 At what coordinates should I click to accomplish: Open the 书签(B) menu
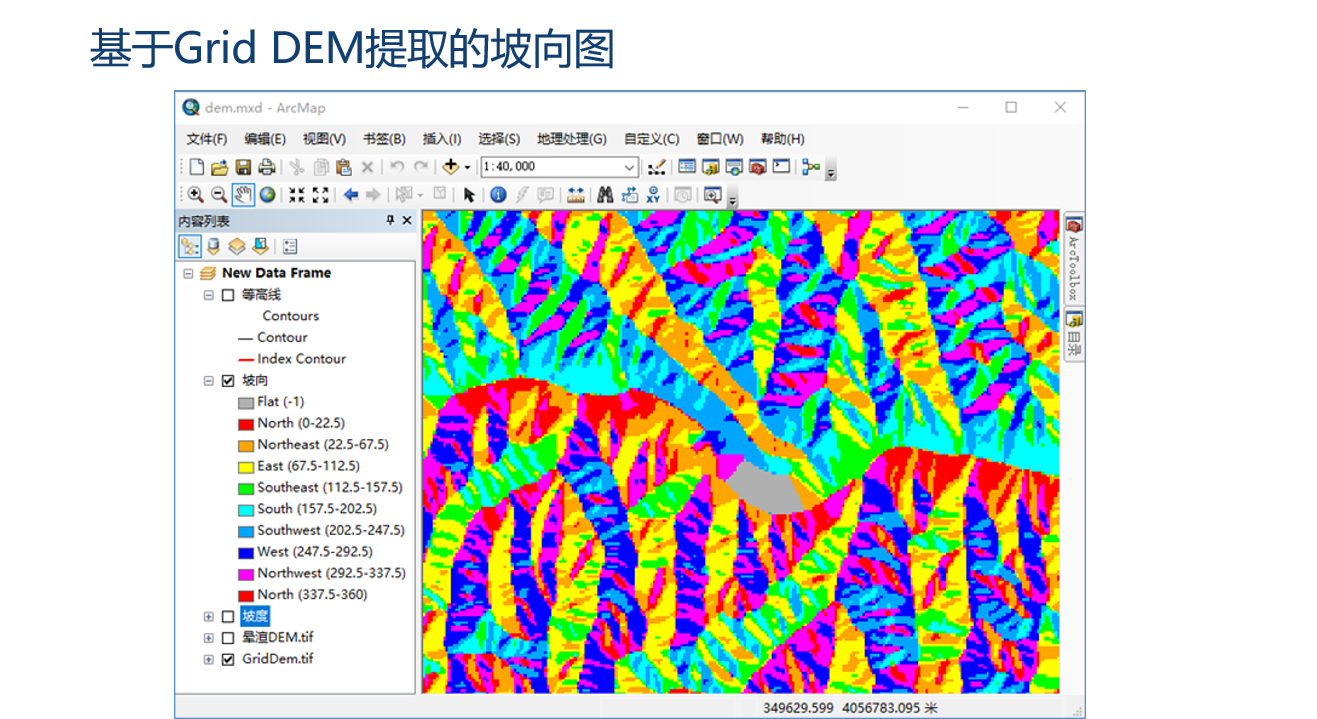tap(384, 139)
